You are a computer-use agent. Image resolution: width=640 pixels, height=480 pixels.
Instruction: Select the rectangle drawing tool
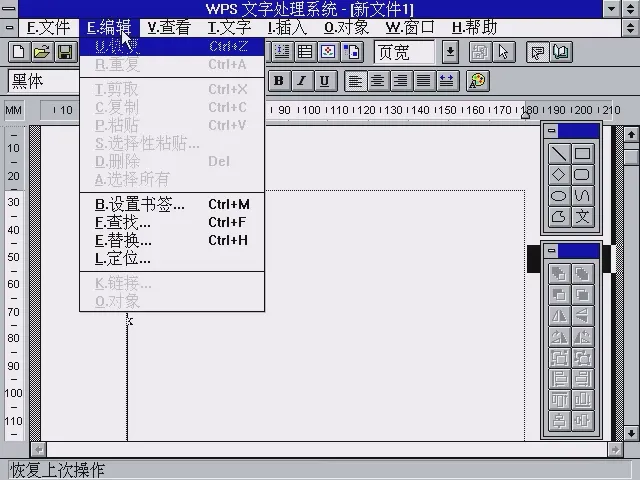[x=582, y=154]
